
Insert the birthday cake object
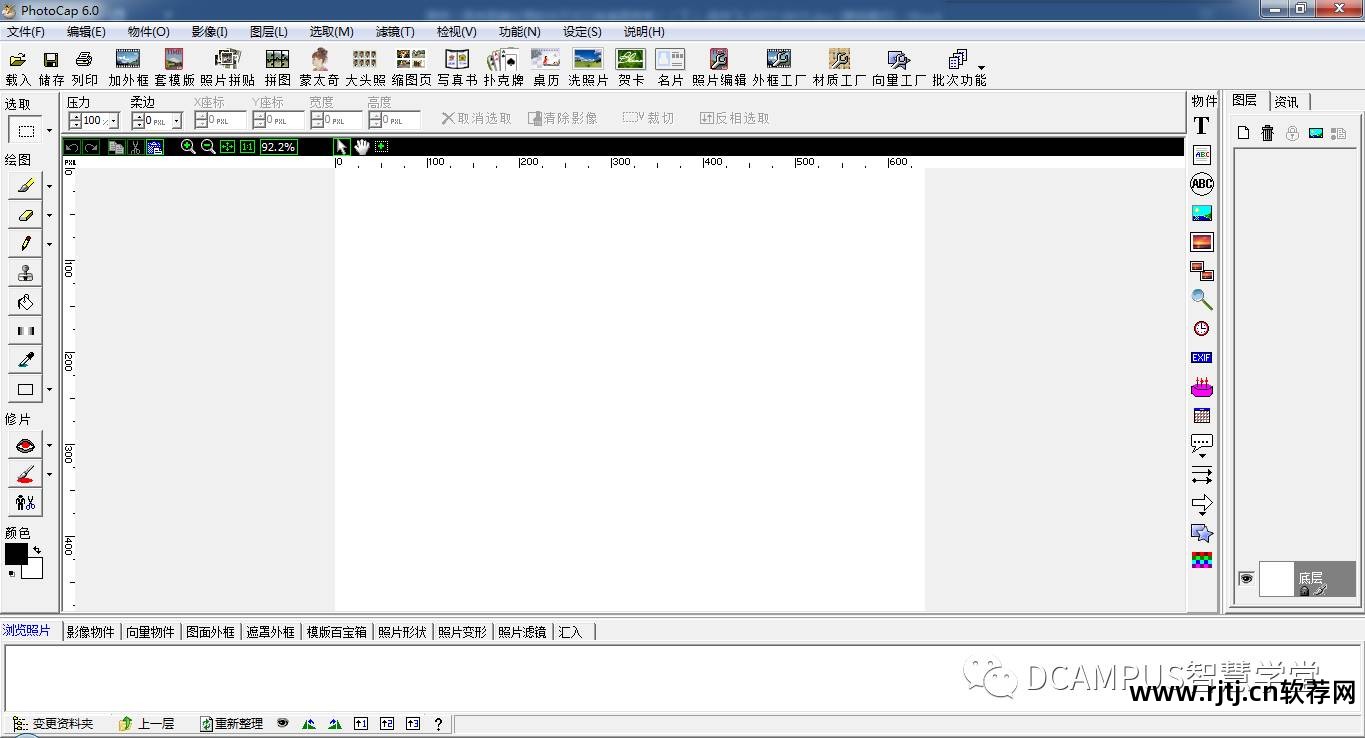(x=1202, y=387)
